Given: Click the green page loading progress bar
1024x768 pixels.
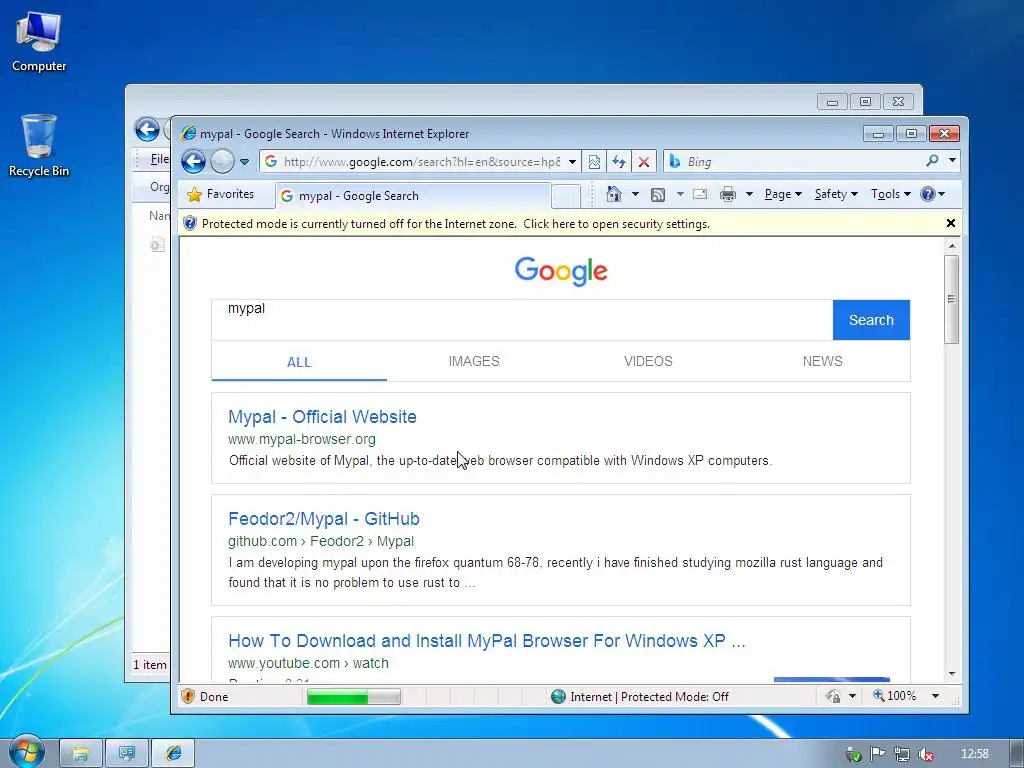Looking at the screenshot, I should [353, 697].
